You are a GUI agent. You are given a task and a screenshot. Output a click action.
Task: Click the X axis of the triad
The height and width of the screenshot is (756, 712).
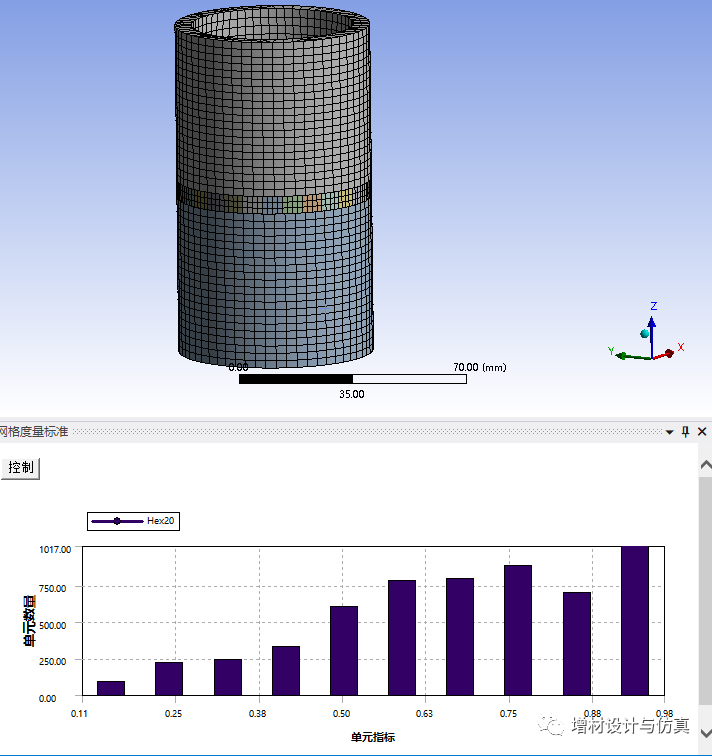(669, 352)
